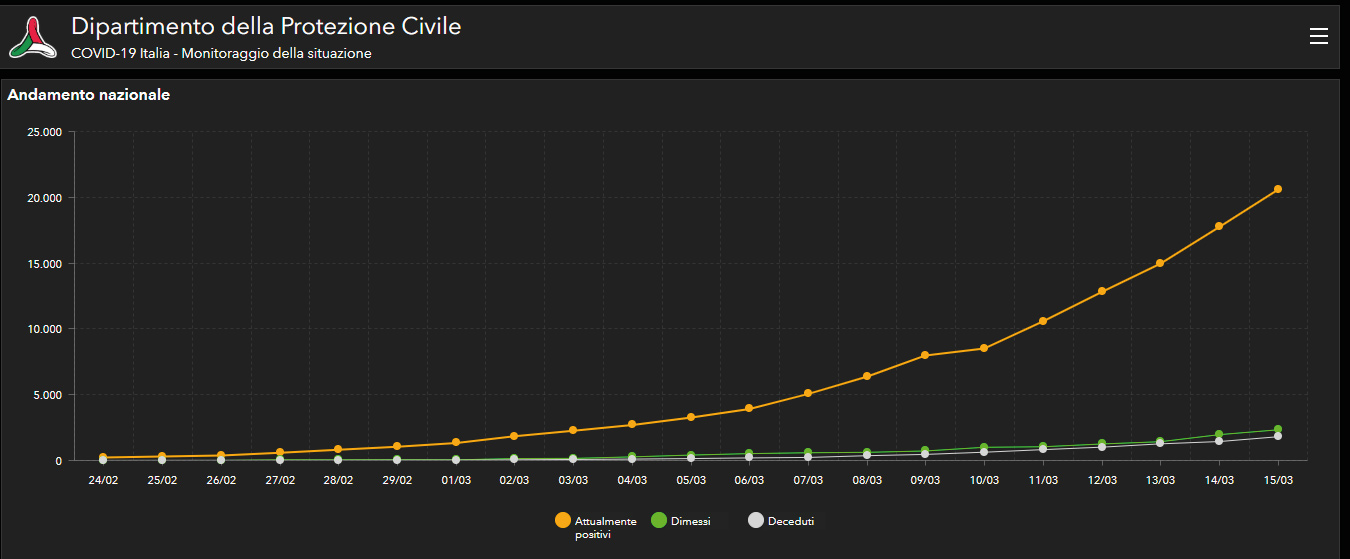Click the 25.000 y-axis label

point(45,132)
